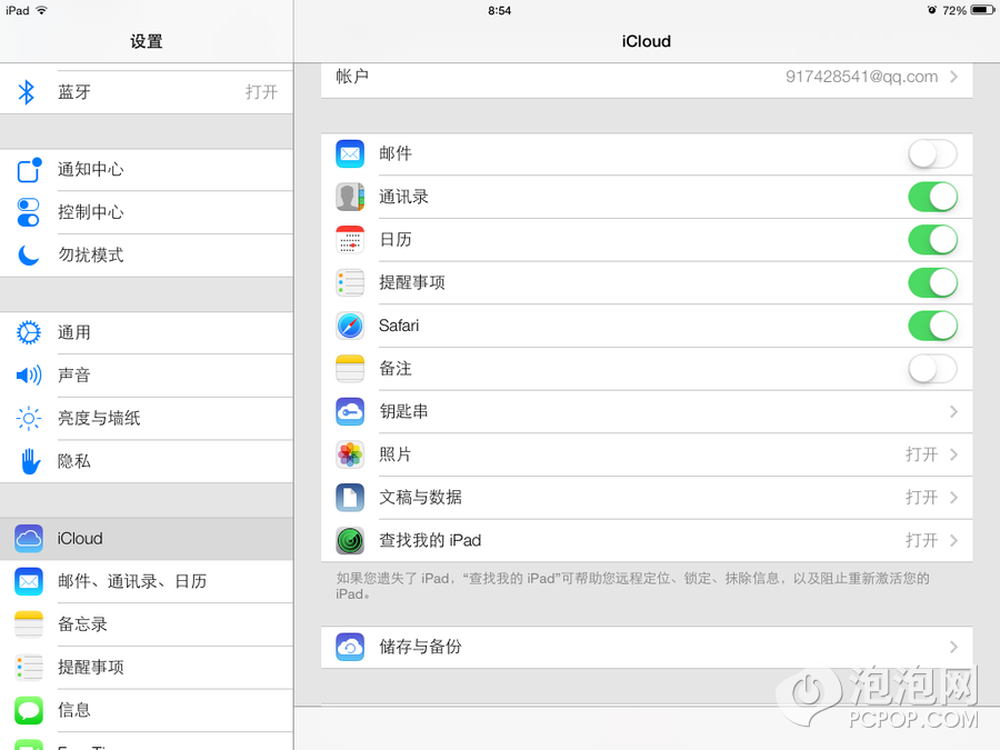The height and width of the screenshot is (750, 1000).
Task: Open Reminders (提醒事项) settings in sidebar
Action: pos(147,667)
